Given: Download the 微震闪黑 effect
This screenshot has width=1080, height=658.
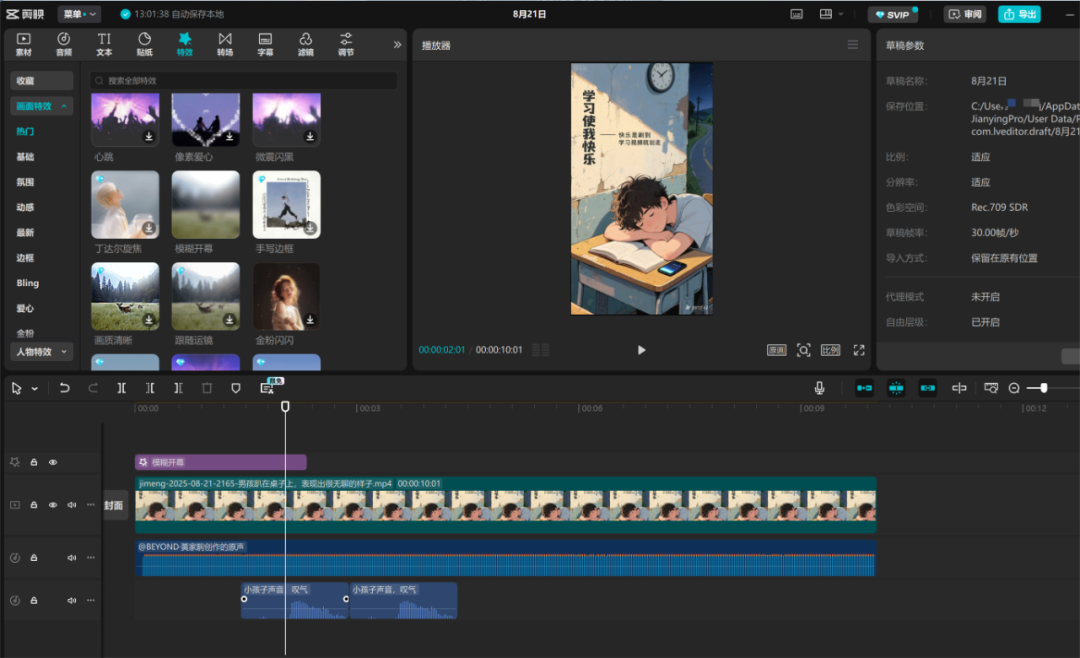Looking at the screenshot, I should click(310, 136).
